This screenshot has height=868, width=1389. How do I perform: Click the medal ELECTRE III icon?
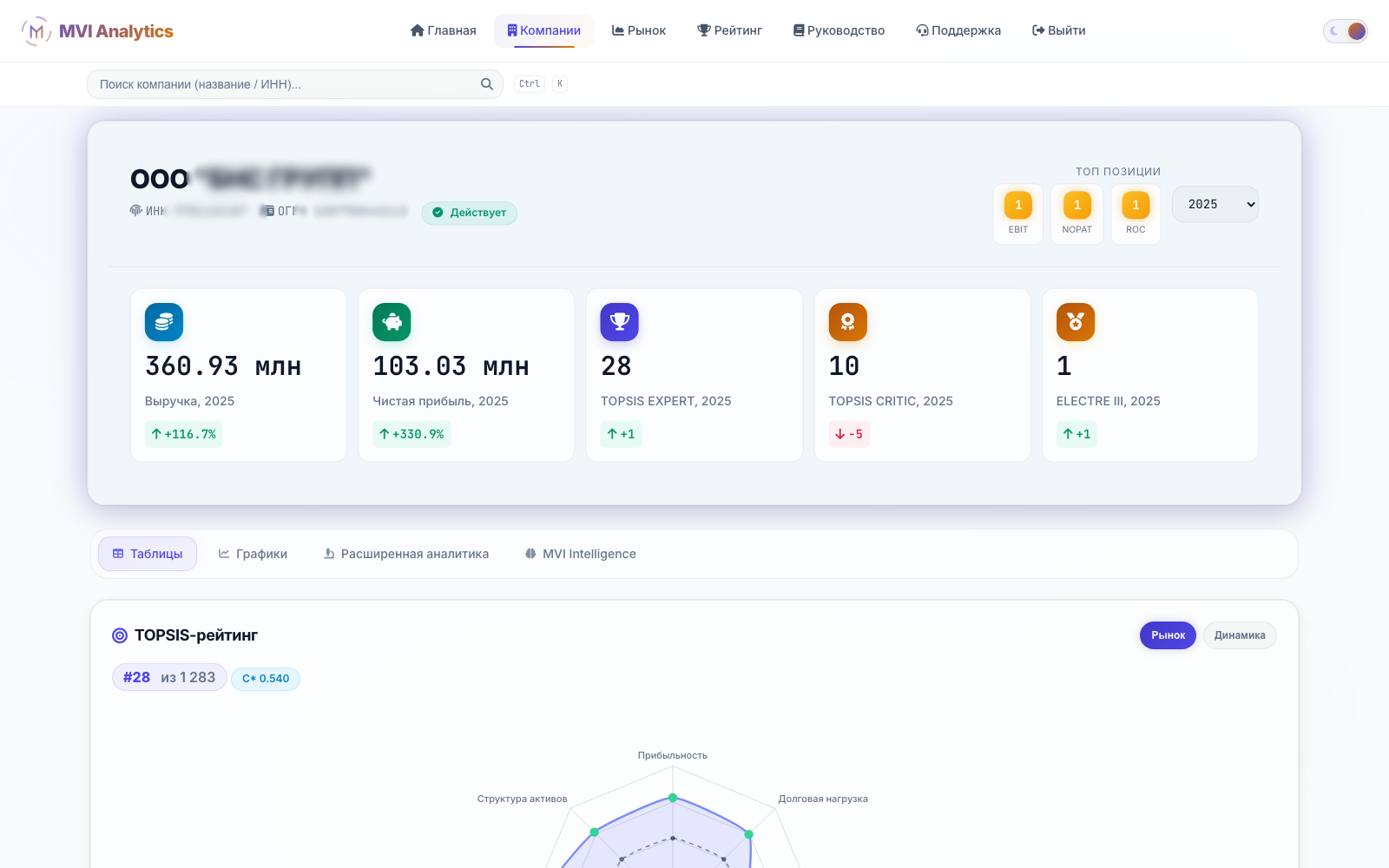click(1076, 322)
